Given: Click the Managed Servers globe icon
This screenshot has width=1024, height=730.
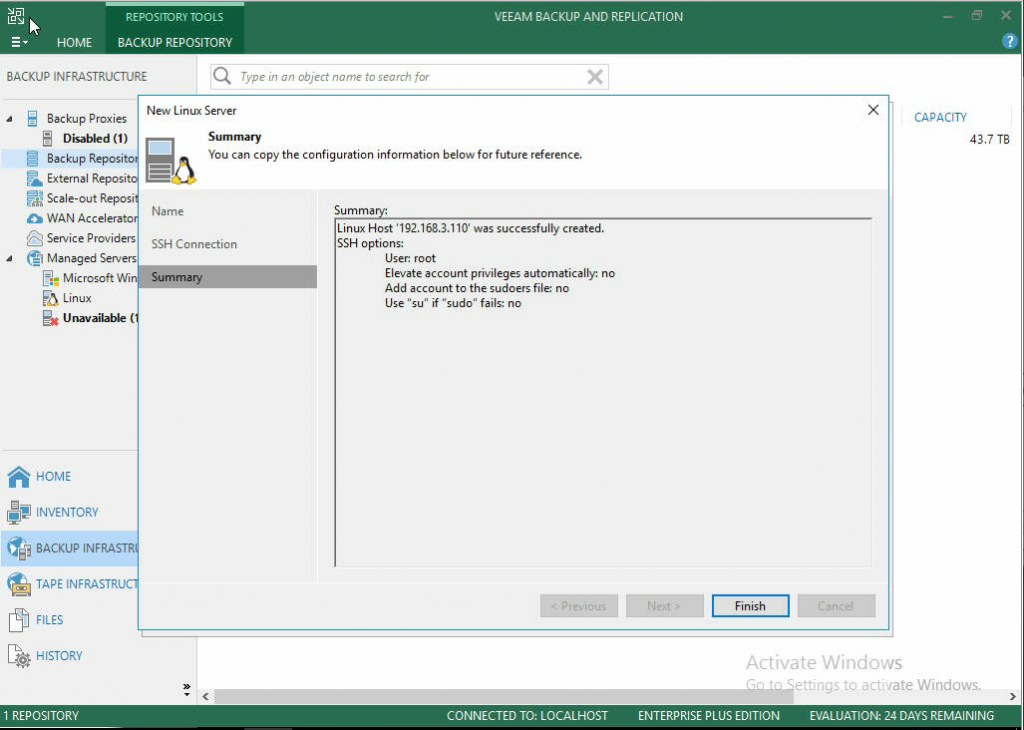Looking at the screenshot, I should coord(34,258).
